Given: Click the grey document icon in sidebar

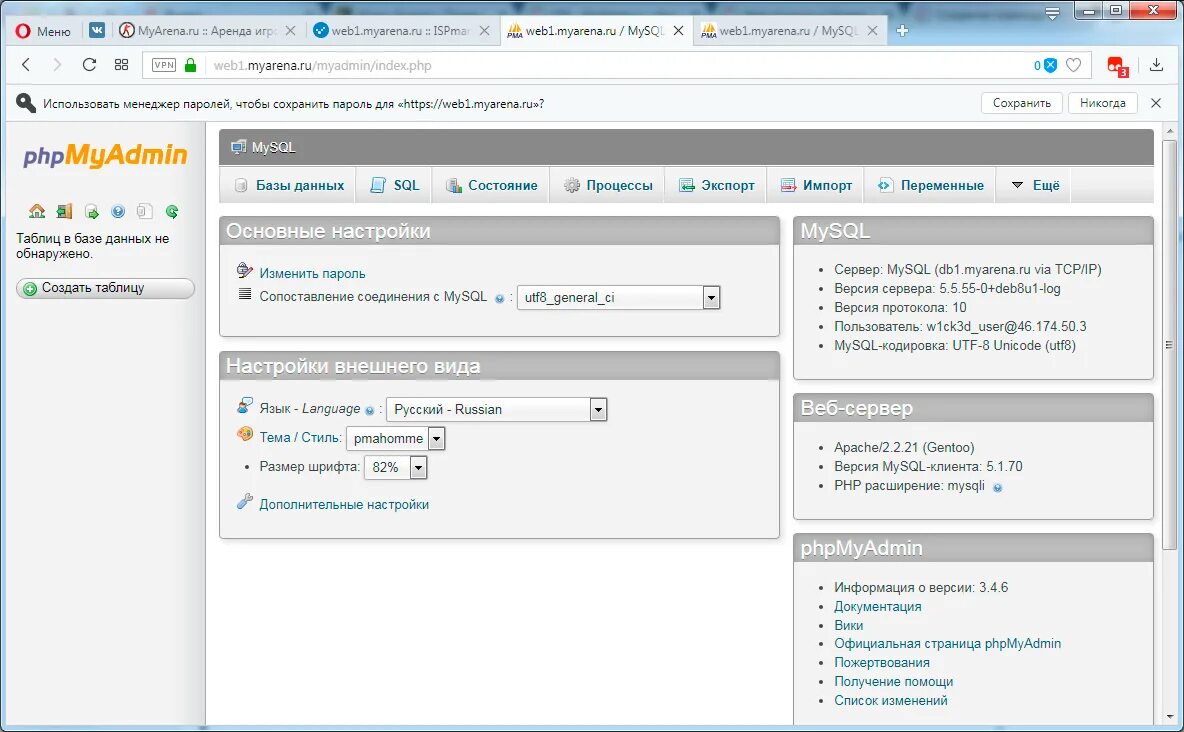Looking at the screenshot, I should pyautogui.click(x=145, y=212).
